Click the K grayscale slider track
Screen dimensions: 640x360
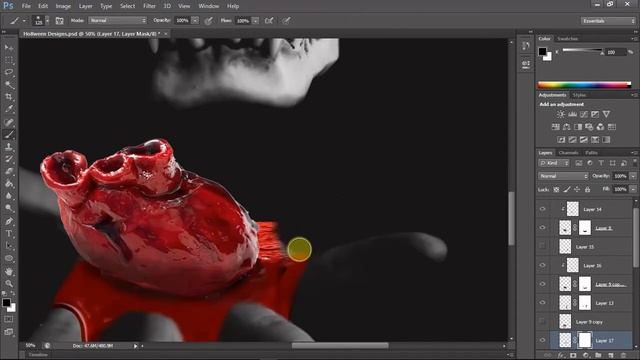click(x=582, y=50)
